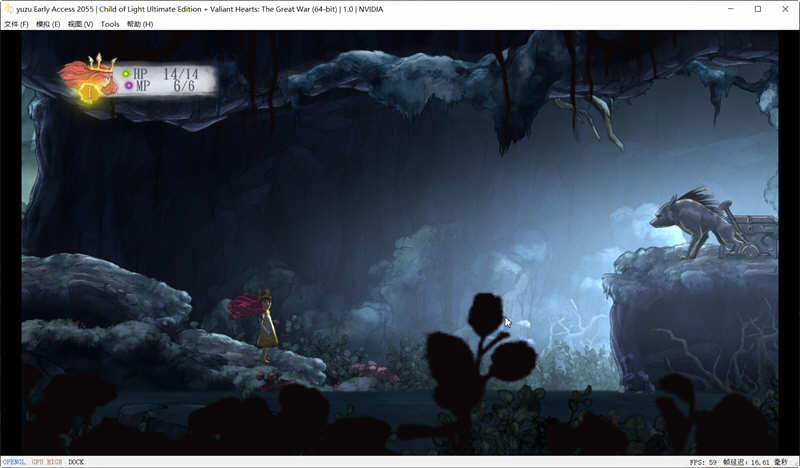Click the HP 14/14 value
Viewport: 800px width, 468px height.
coord(181,73)
